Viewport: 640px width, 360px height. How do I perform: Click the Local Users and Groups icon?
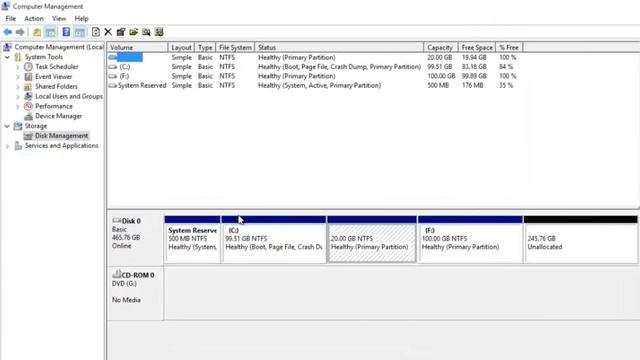(x=28, y=96)
